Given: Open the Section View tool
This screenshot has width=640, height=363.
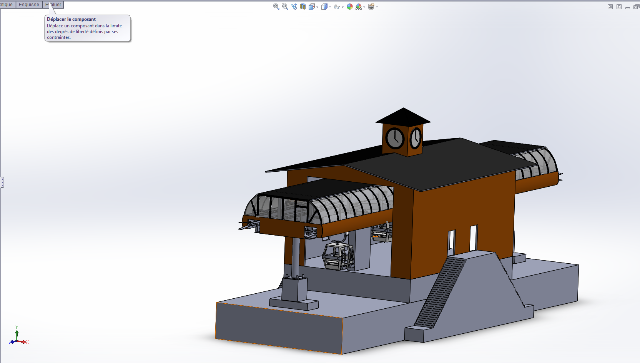Looking at the screenshot, I should 303,7.
